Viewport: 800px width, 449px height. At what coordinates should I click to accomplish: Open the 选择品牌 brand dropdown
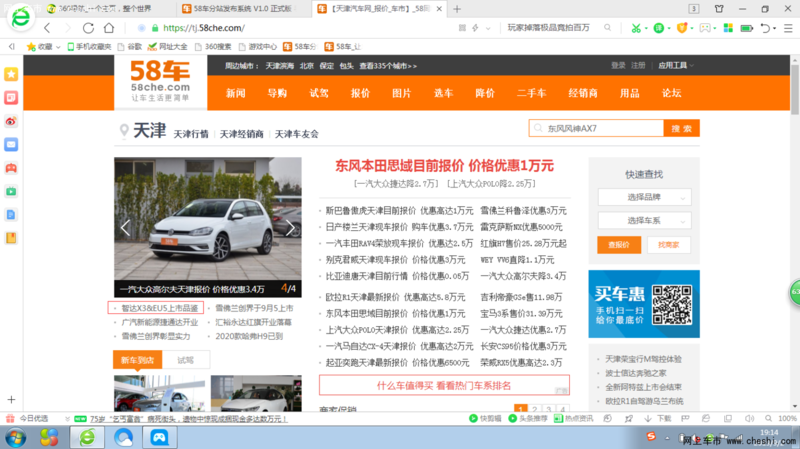(644, 197)
